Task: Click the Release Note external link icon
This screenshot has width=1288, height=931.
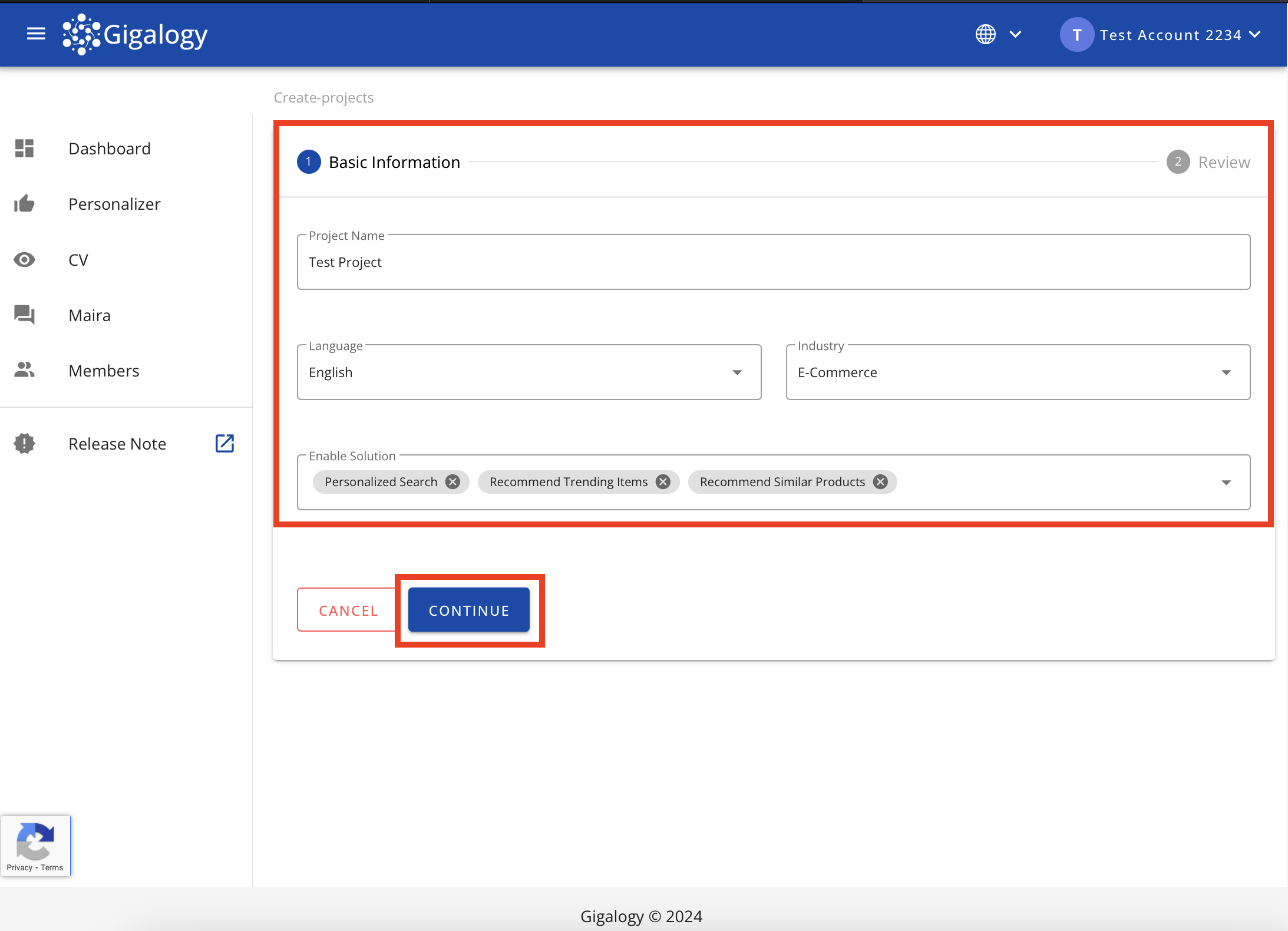Action: pos(226,443)
